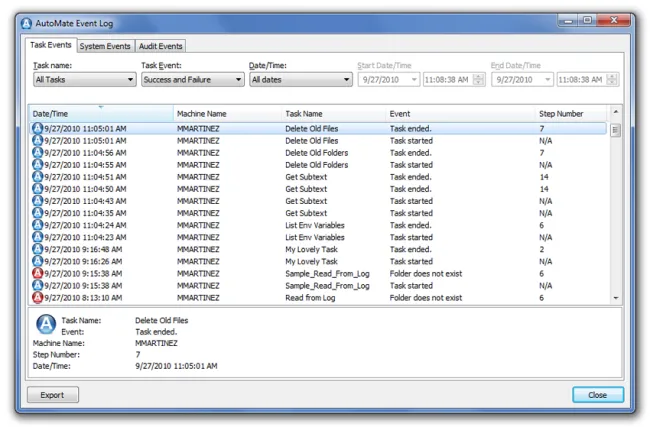Click MMARTINEZ value in the details pane
The height and width of the screenshot is (427, 650).
156,343
